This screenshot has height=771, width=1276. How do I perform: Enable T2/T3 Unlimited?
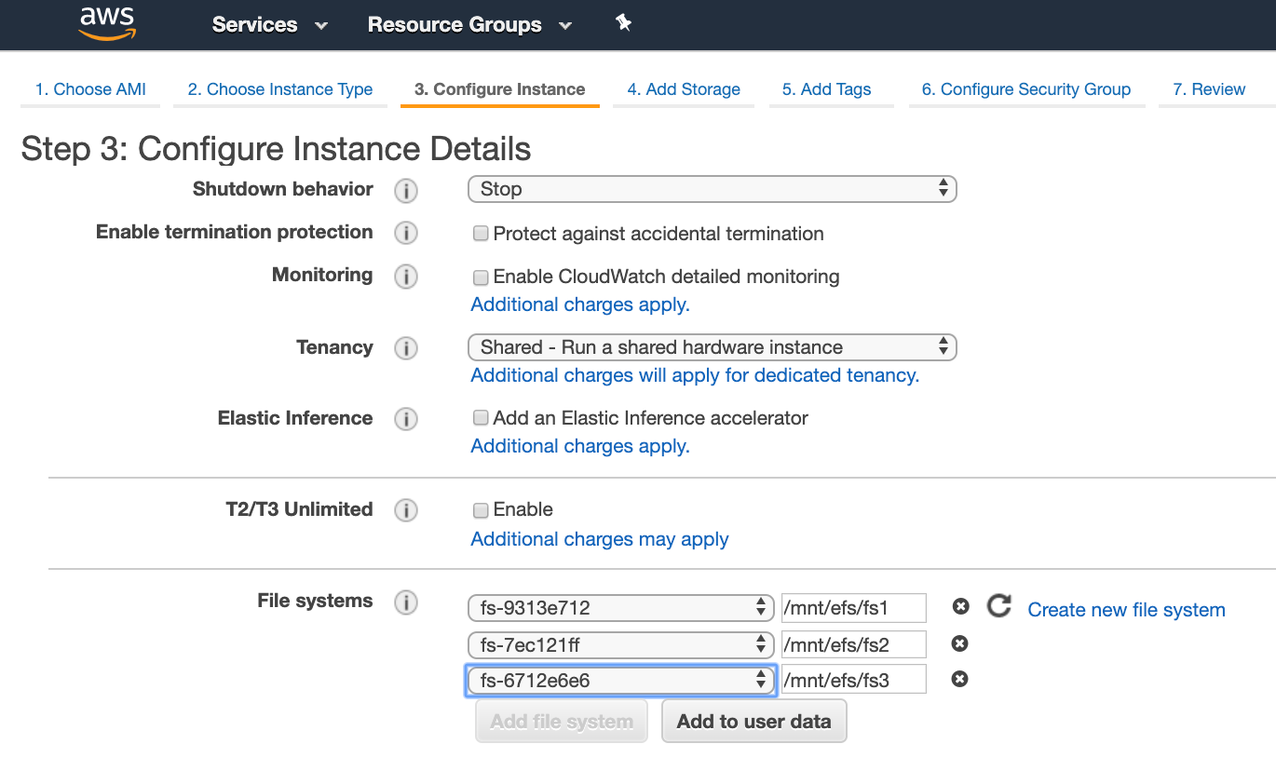[480, 510]
